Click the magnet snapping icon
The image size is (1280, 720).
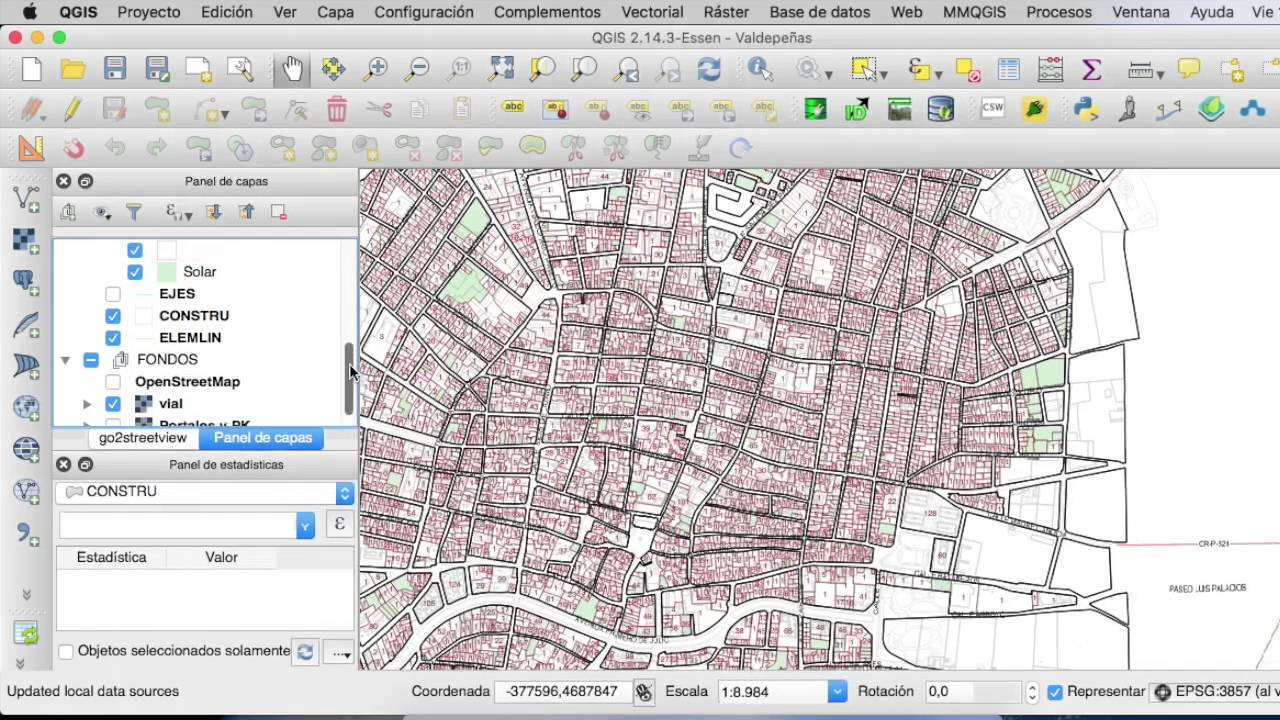73,149
